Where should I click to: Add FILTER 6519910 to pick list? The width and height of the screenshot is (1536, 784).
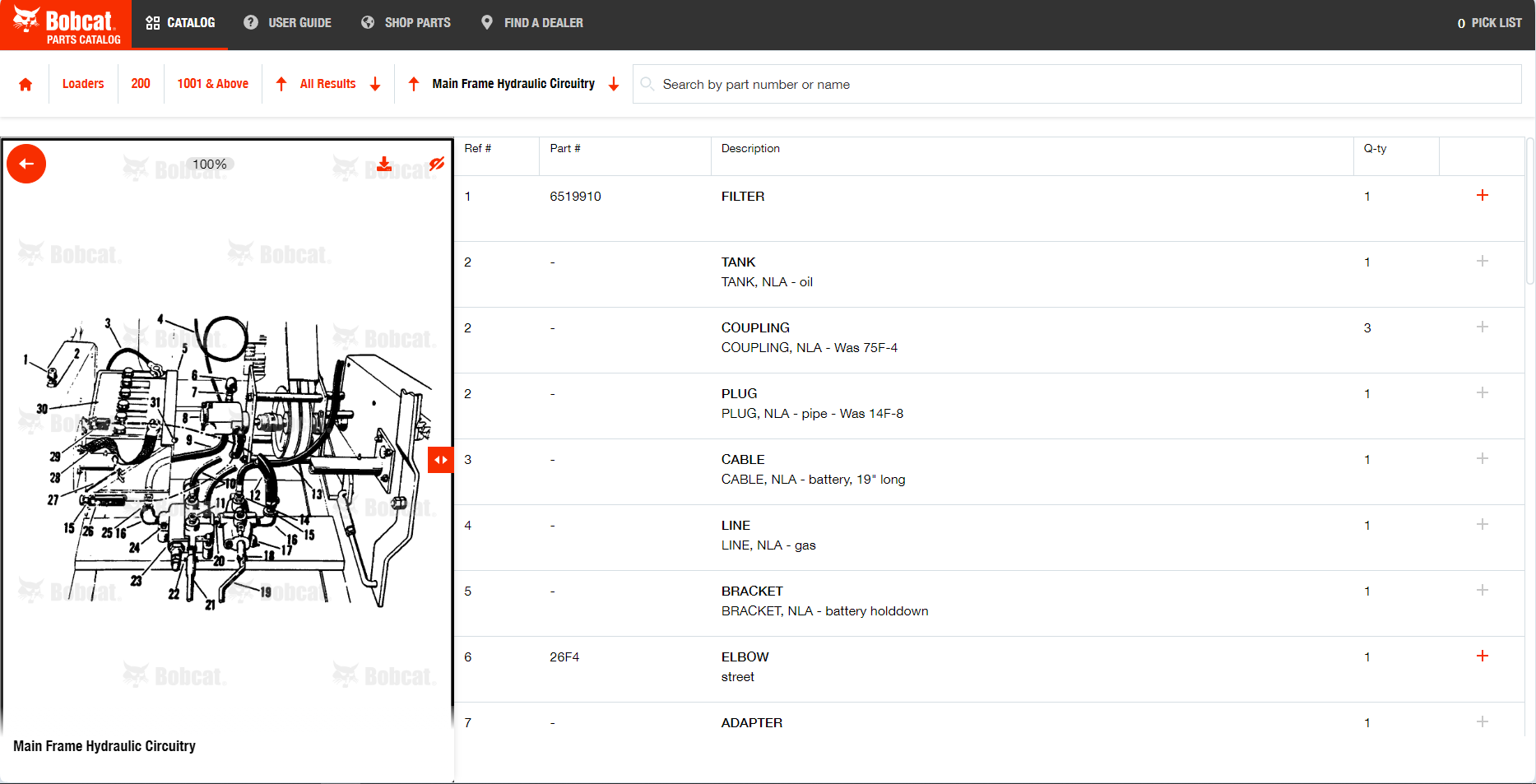pos(1482,196)
